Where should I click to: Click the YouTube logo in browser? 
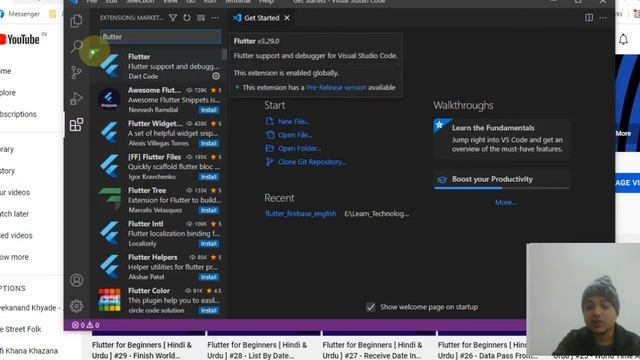click(x=20, y=39)
